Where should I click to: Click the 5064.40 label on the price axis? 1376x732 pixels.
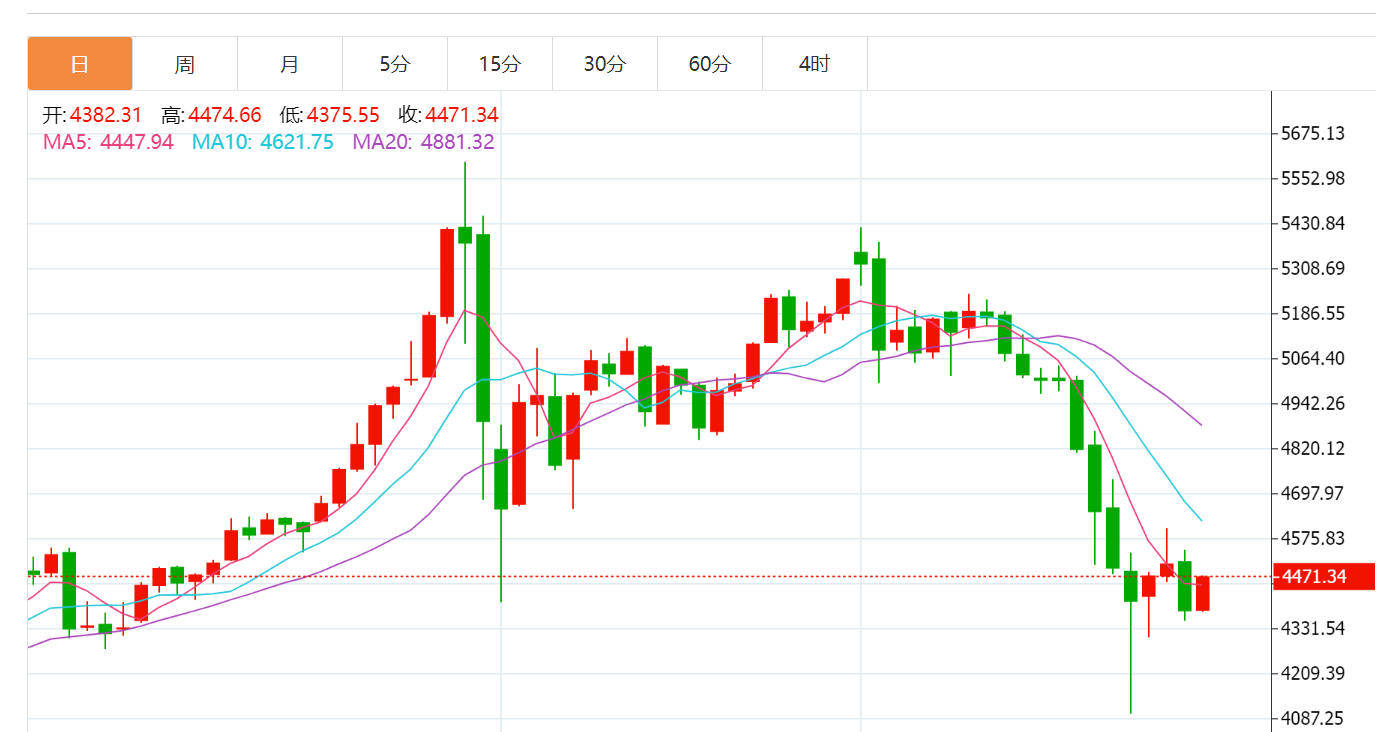[1313, 358]
